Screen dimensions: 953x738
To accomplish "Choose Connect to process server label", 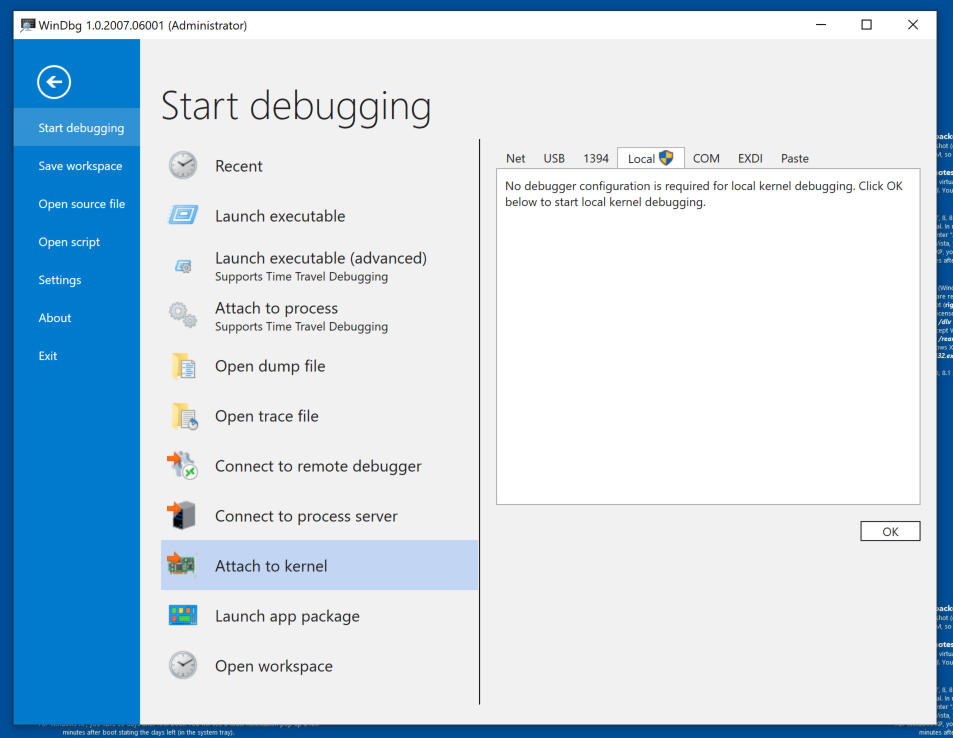I will pos(306,516).
